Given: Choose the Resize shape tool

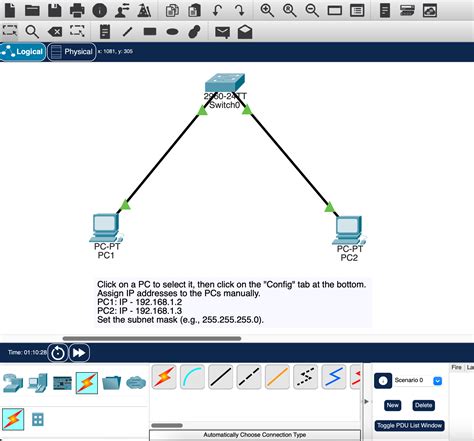Looking at the screenshot, I should pyautogui.click(x=77, y=31).
